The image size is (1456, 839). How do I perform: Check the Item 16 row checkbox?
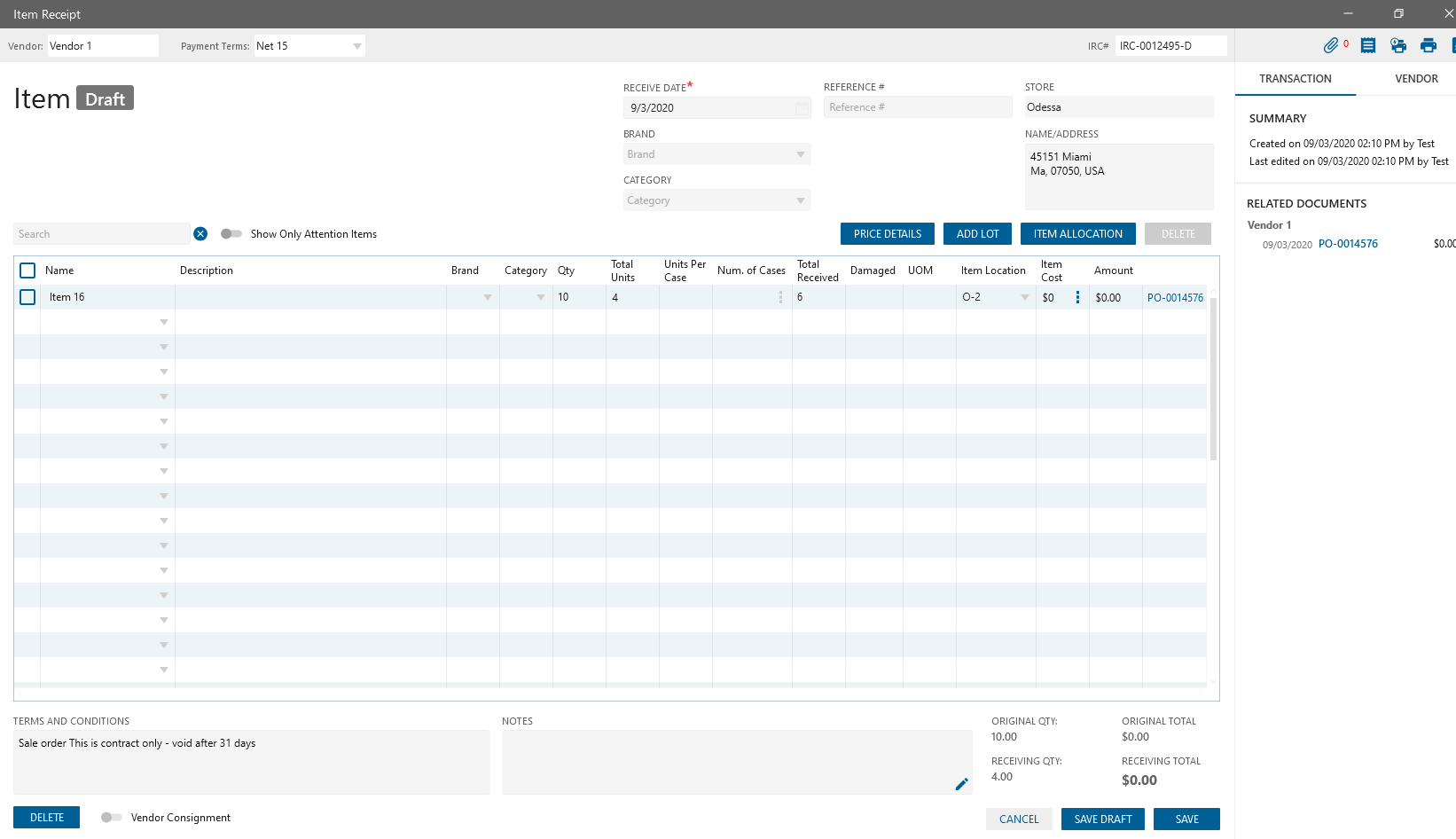coord(27,297)
